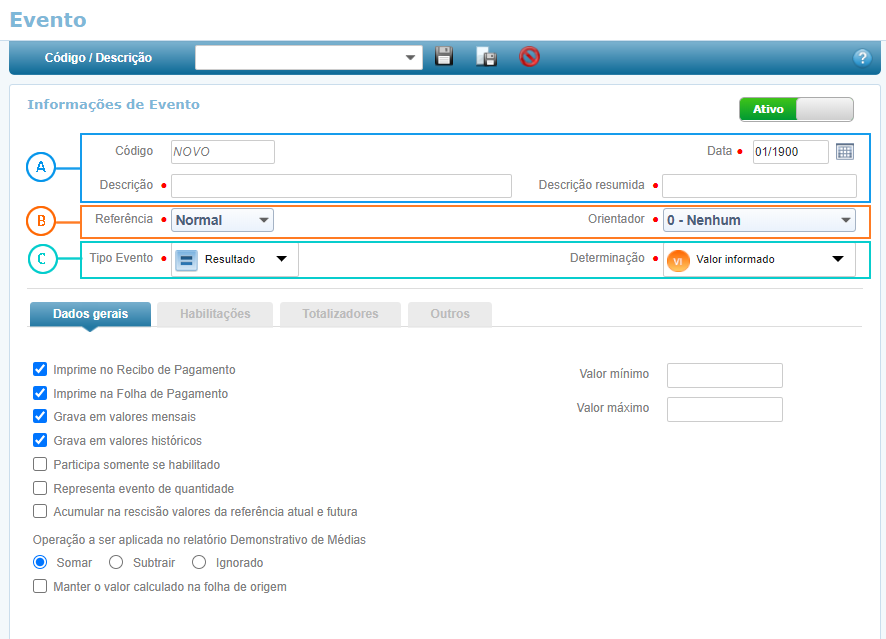This screenshot has width=886, height=639.
Task: Click the save-as-copy icon in toolbar
Action: pos(487,57)
